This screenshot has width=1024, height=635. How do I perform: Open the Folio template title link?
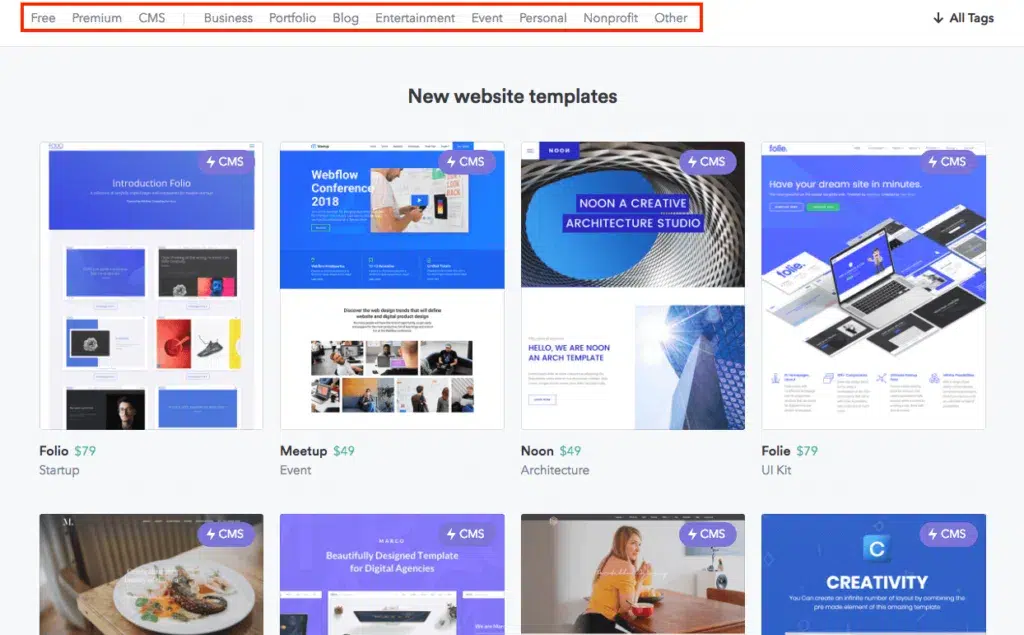pyautogui.click(x=54, y=451)
